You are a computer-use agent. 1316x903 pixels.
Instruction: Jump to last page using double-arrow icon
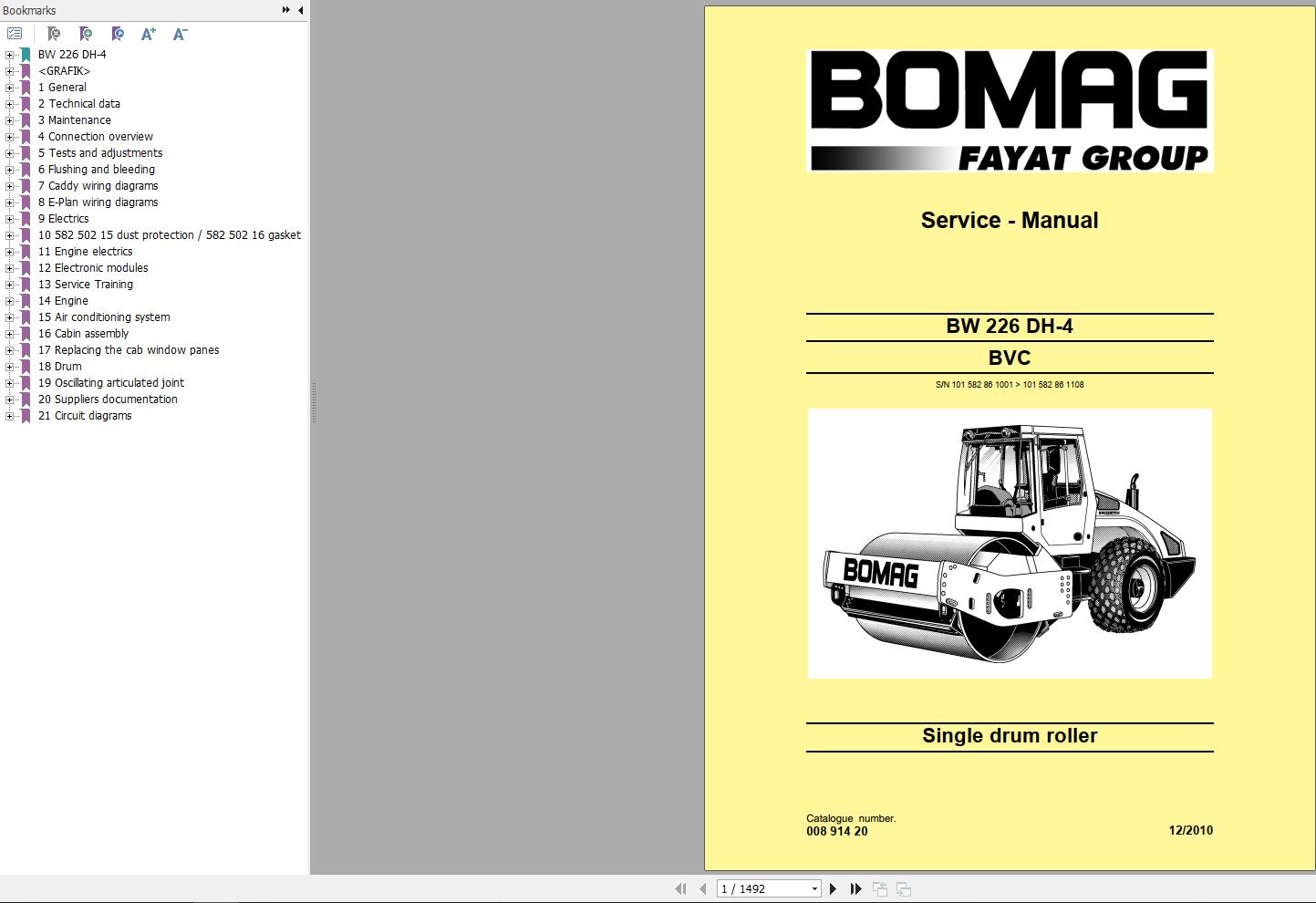855,887
